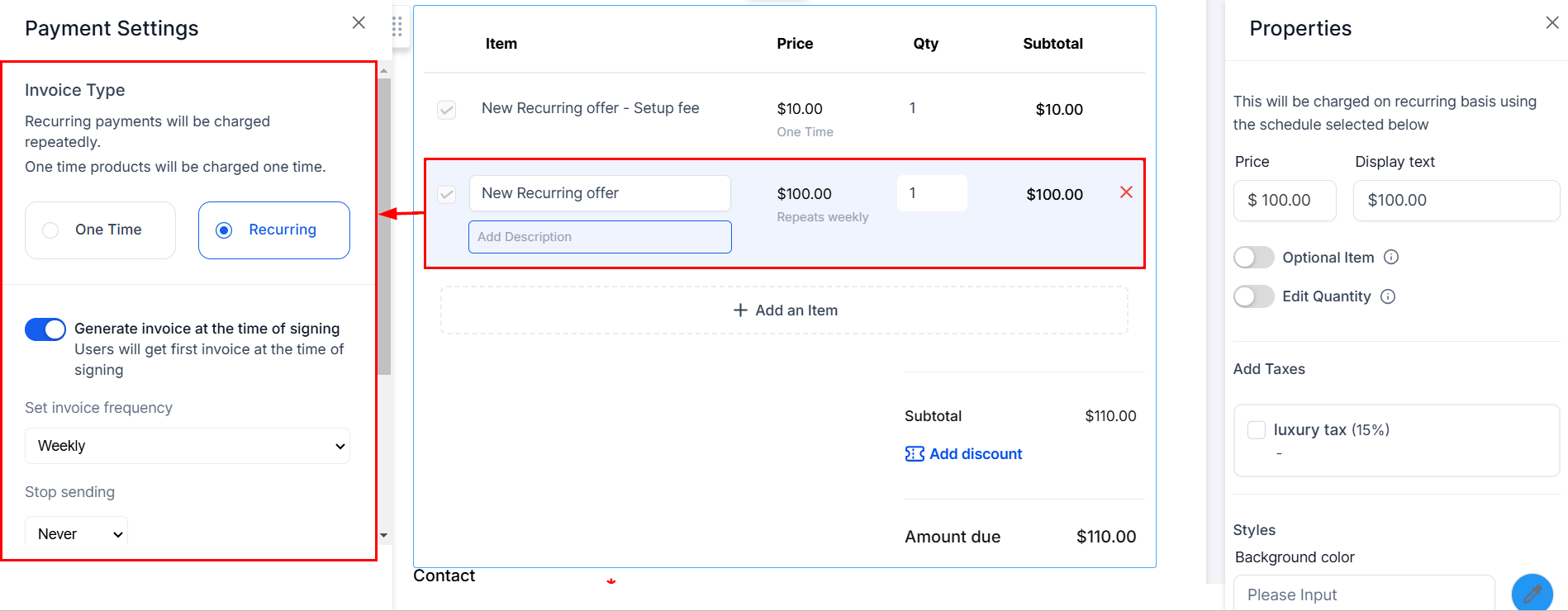Click the Add Taxes heading
The height and width of the screenshot is (611, 1568).
1269,369
